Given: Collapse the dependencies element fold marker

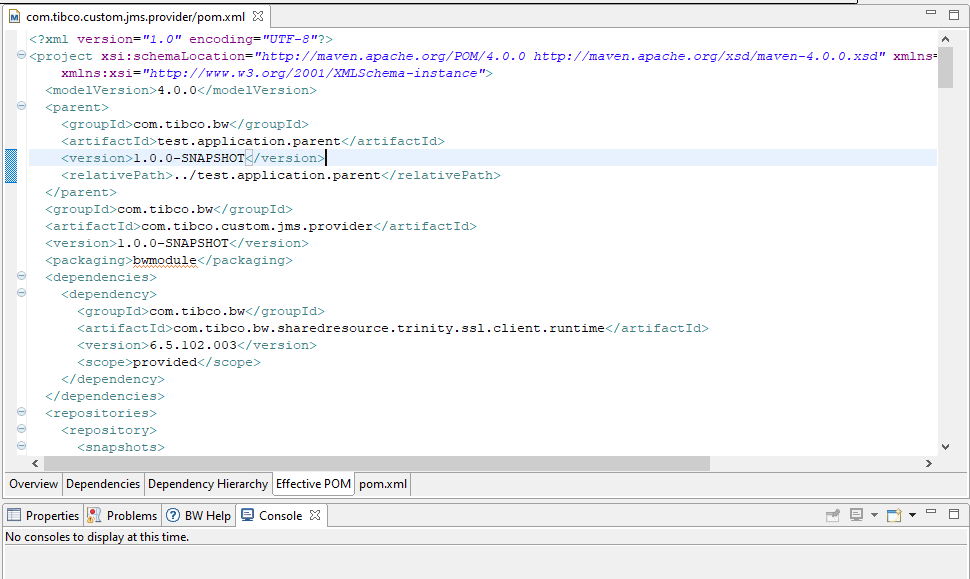Looking at the screenshot, I should click(21, 276).
